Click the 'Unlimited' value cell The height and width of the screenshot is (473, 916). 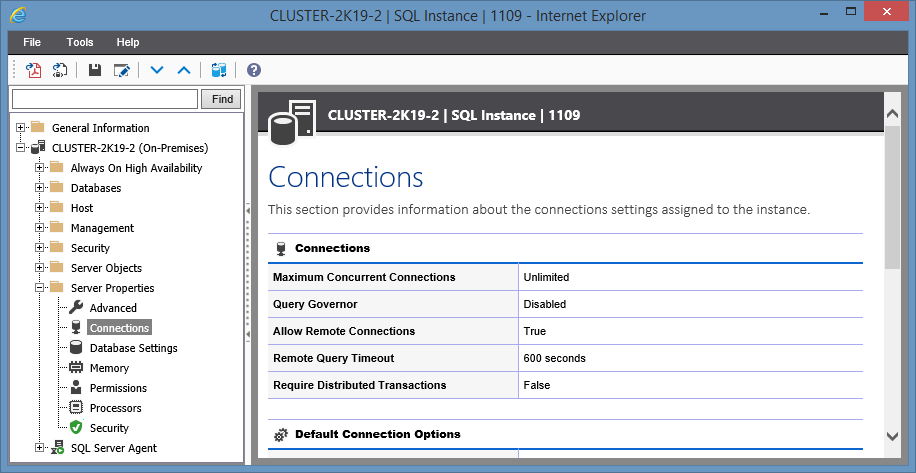pyautogui.click(x=691, y=277)
